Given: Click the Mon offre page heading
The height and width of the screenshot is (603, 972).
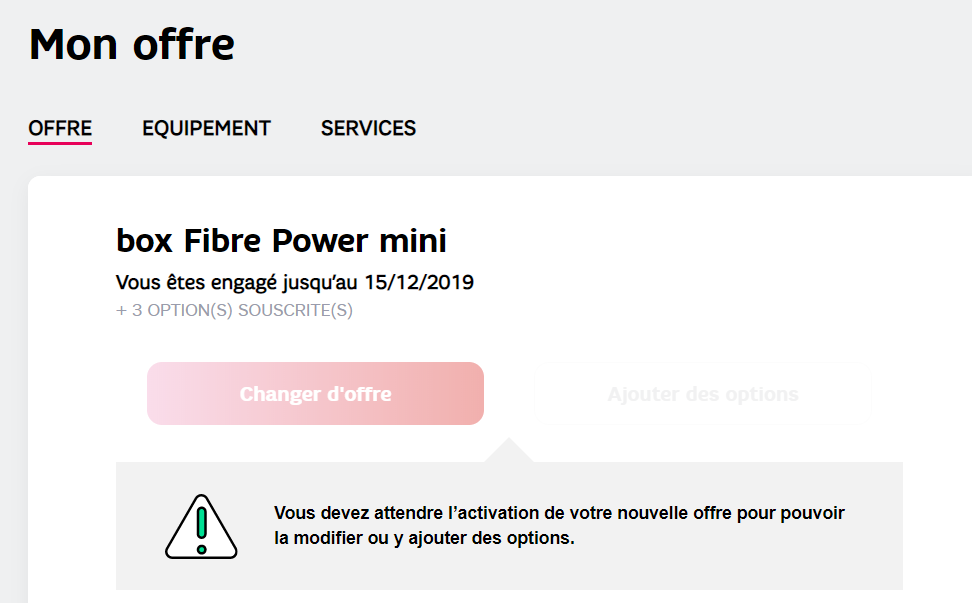Looking at the screenshot, I should pyautogui.click(x=131, y=43).
